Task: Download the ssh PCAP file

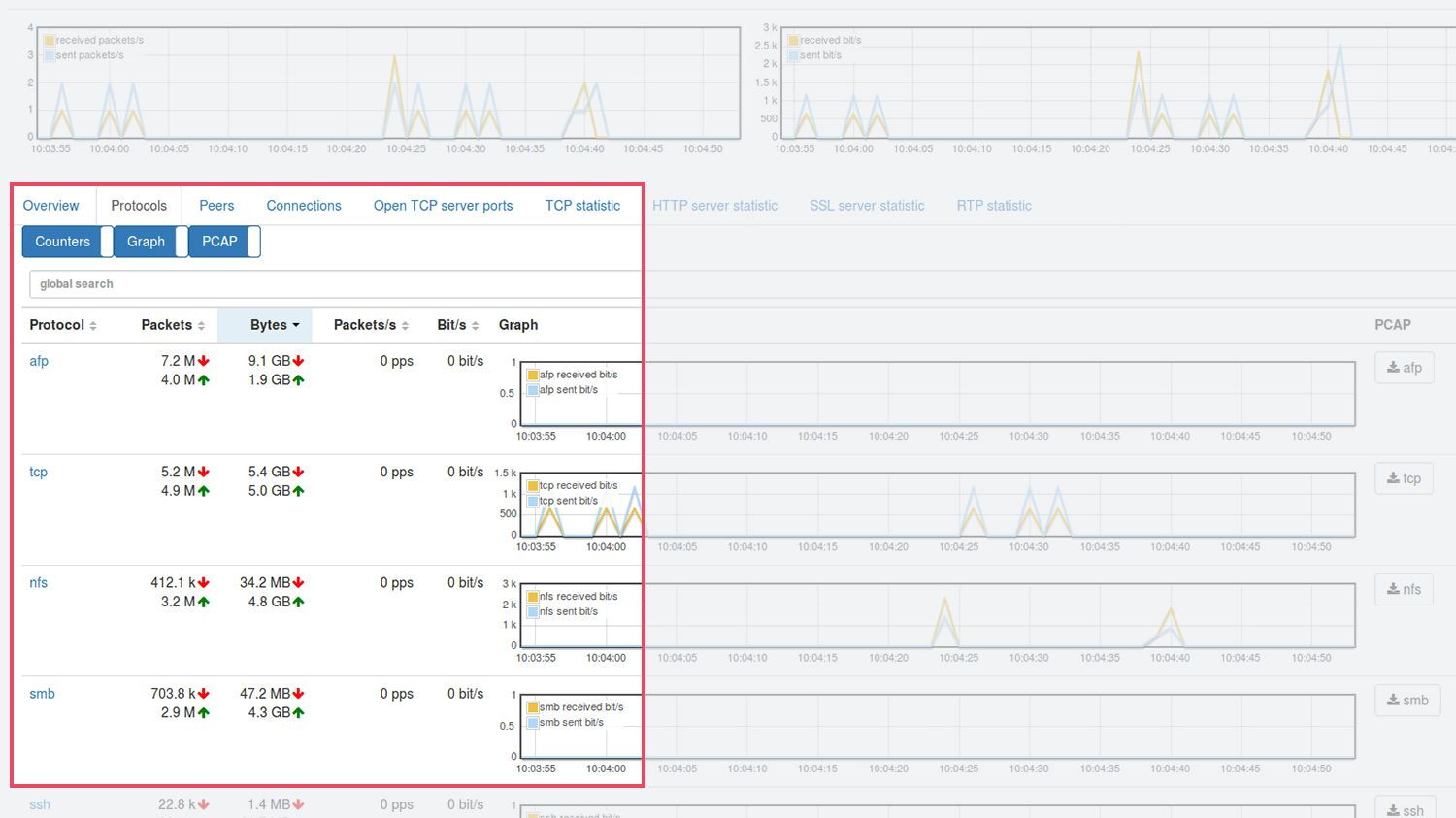Action: [x=1405, y=809]
